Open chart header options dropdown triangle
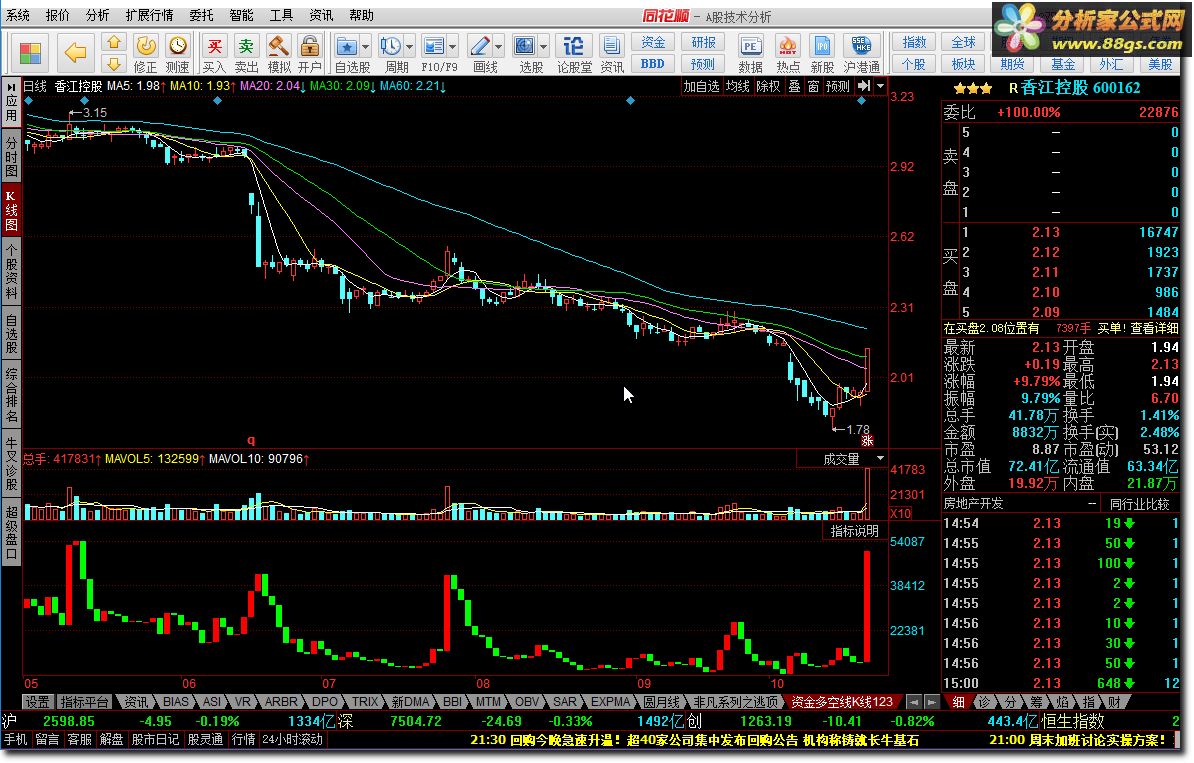This screenshot has width=1194, height=763. 880,86
